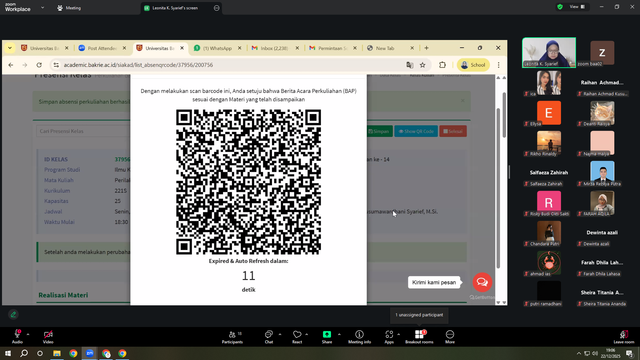This screenshot has width=640, height=360.
Task: Switch to Post Attendee browser tab
Action: coord(102,48)
